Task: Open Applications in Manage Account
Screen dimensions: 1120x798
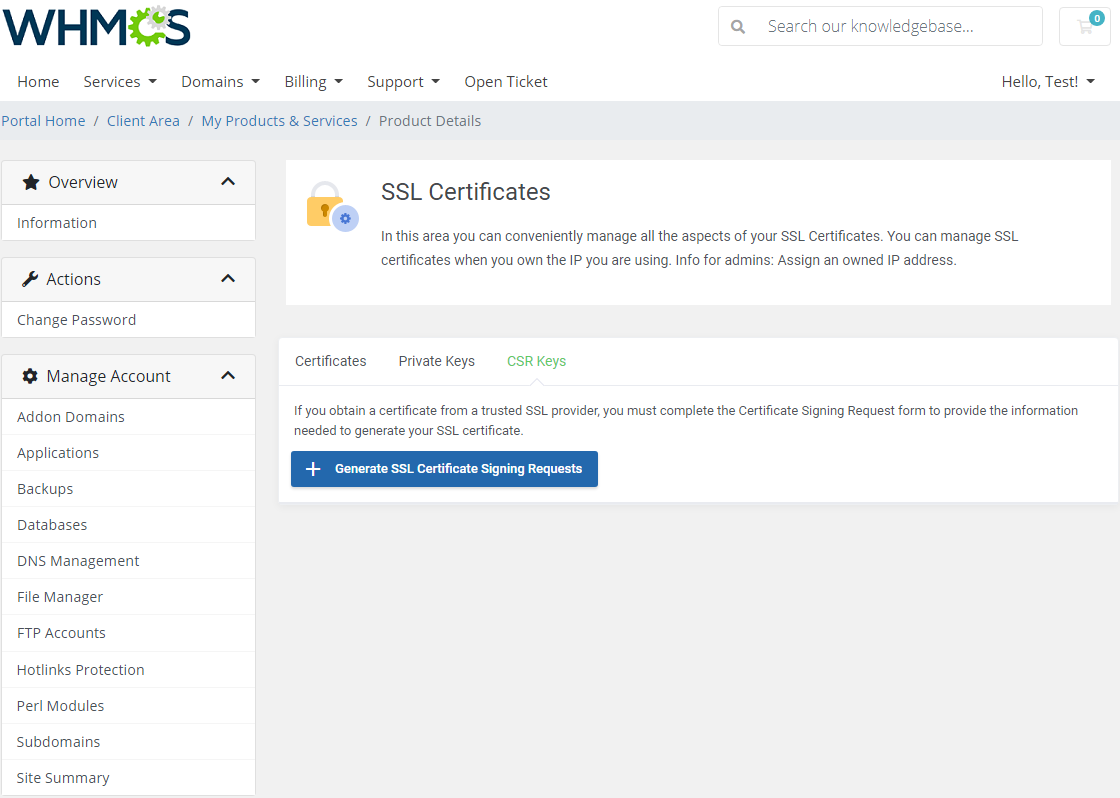Action: point(129,453)
